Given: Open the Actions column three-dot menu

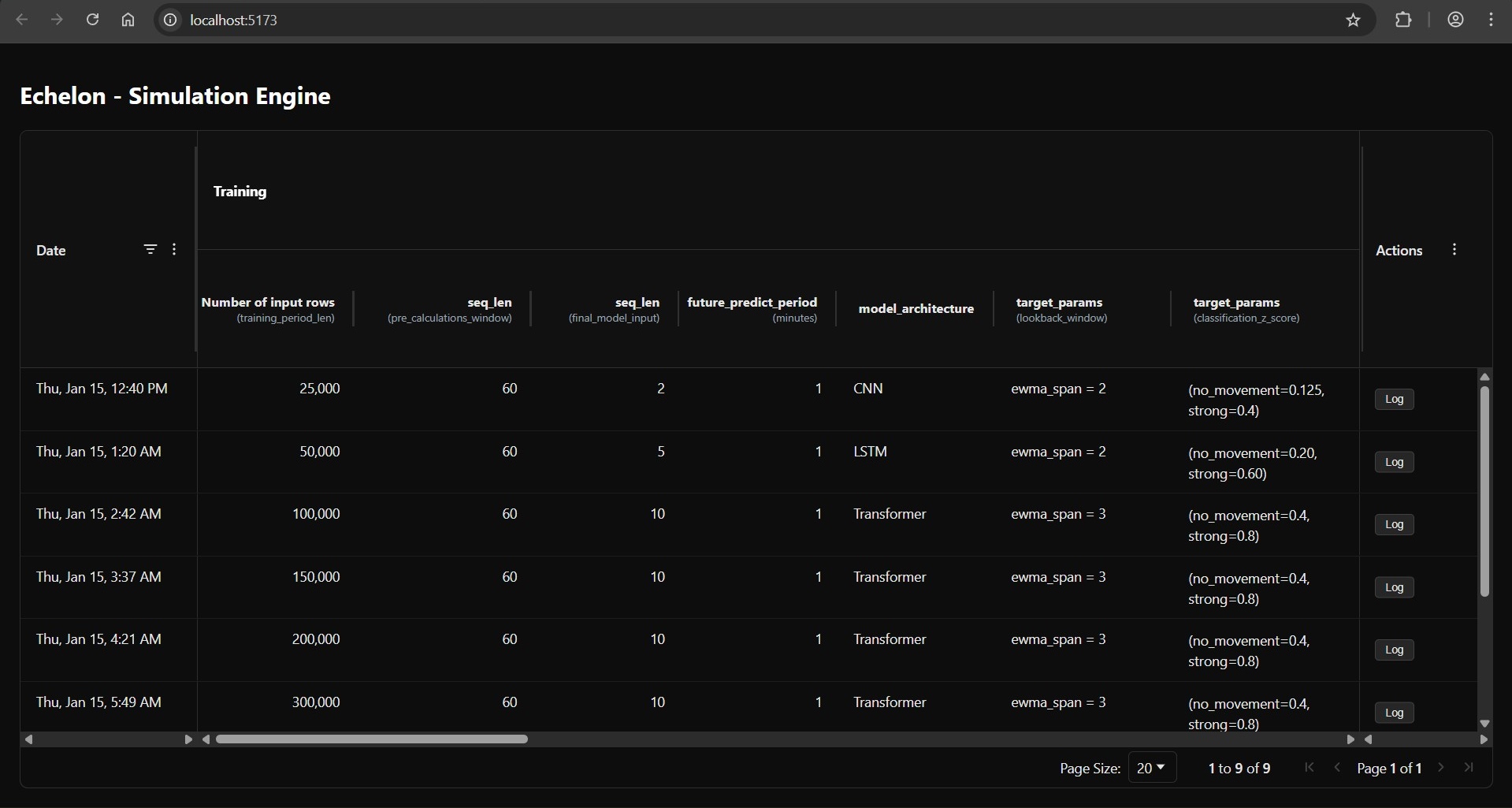Looking at the screenshot, I should [1454, 249].
